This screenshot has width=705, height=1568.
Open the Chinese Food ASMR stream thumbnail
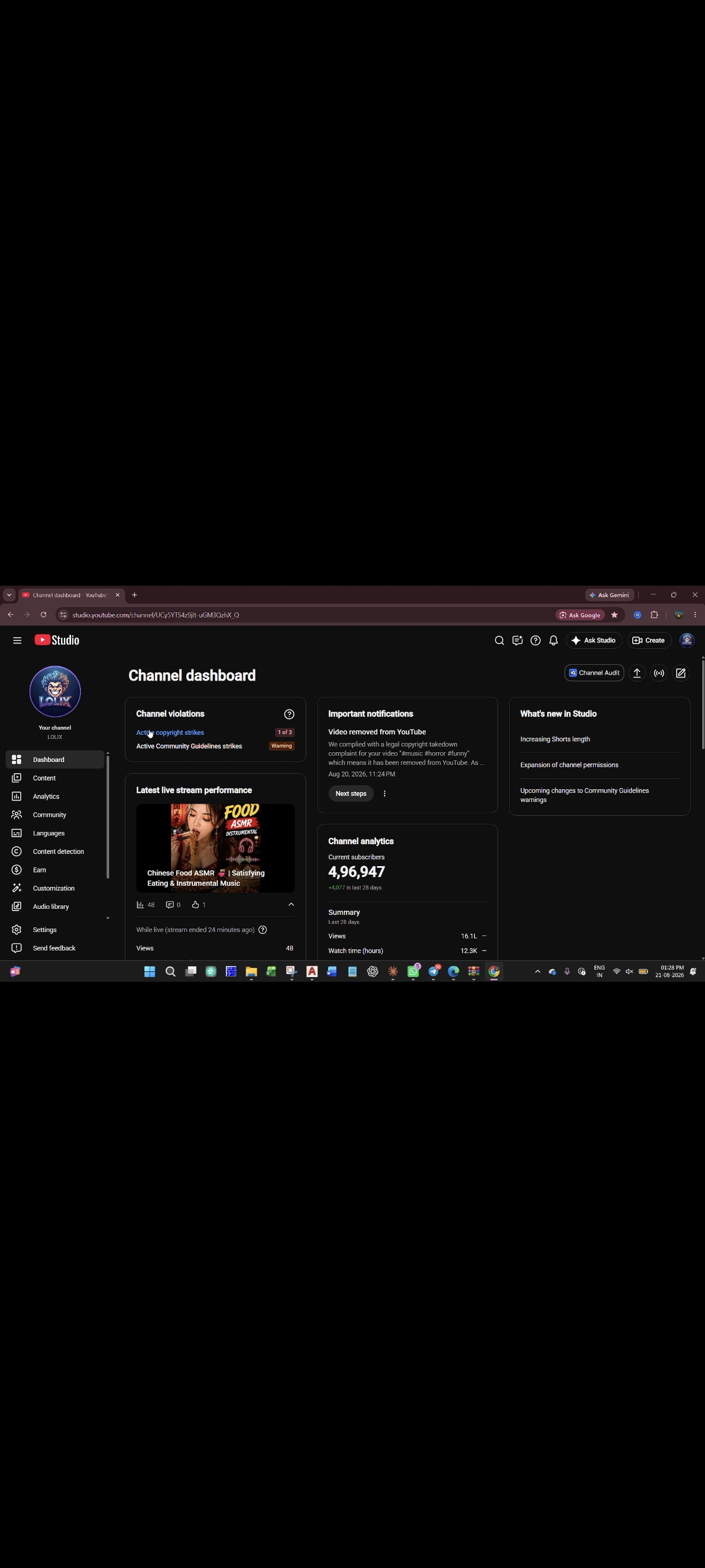pos(216,848)
